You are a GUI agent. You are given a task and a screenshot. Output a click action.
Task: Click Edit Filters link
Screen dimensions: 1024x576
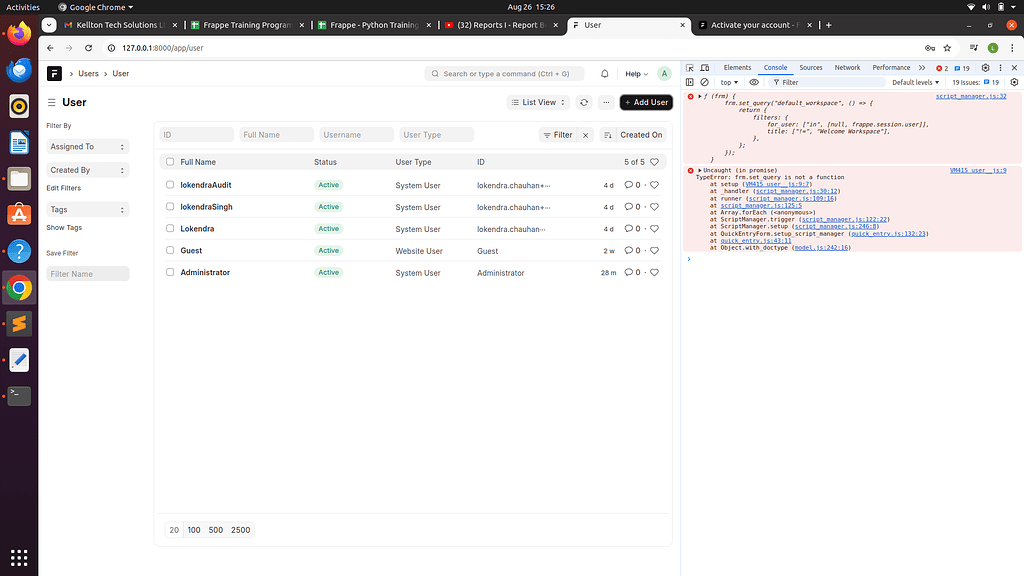click(63, 188)
